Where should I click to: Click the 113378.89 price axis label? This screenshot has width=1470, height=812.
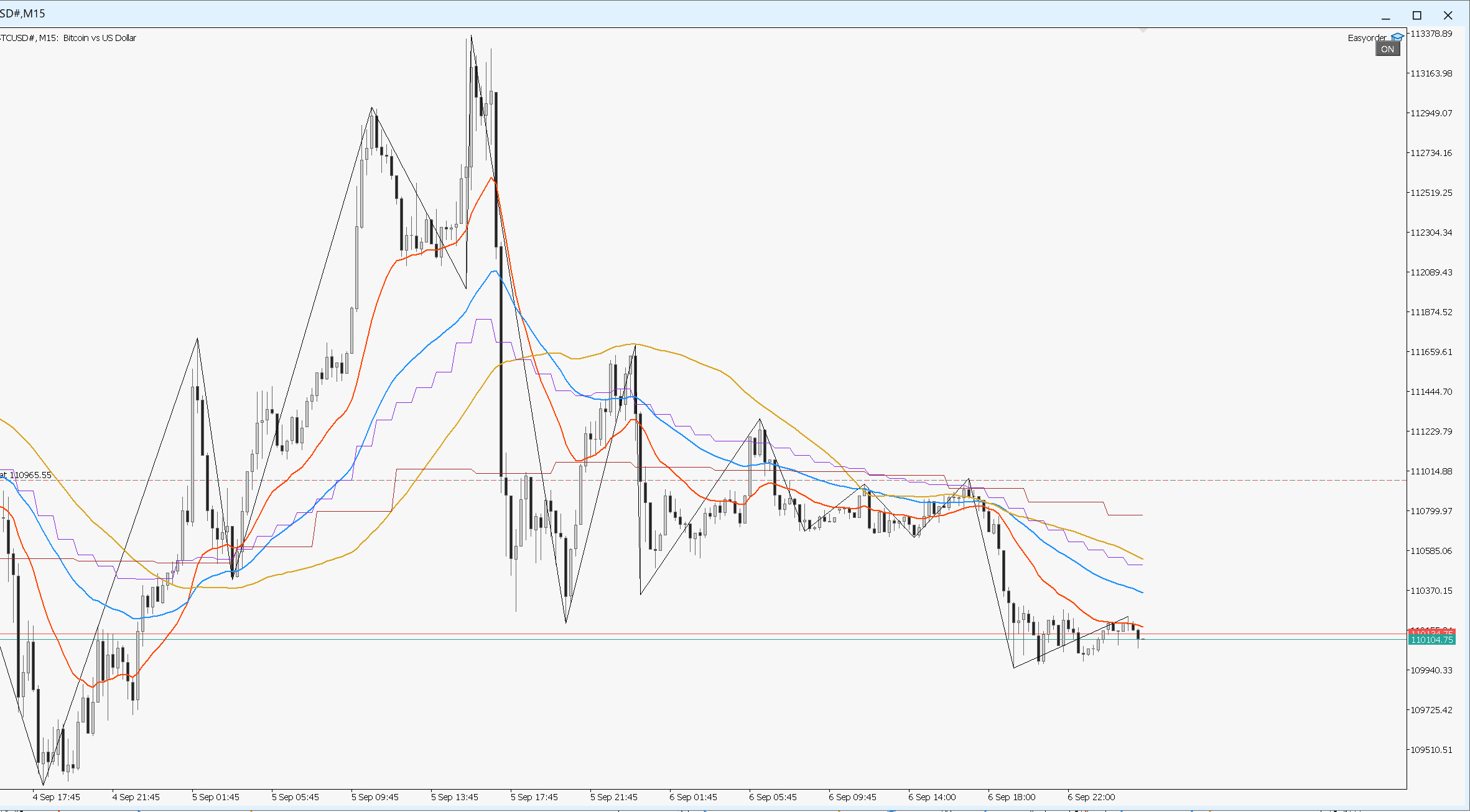[x=1431, y=34]
